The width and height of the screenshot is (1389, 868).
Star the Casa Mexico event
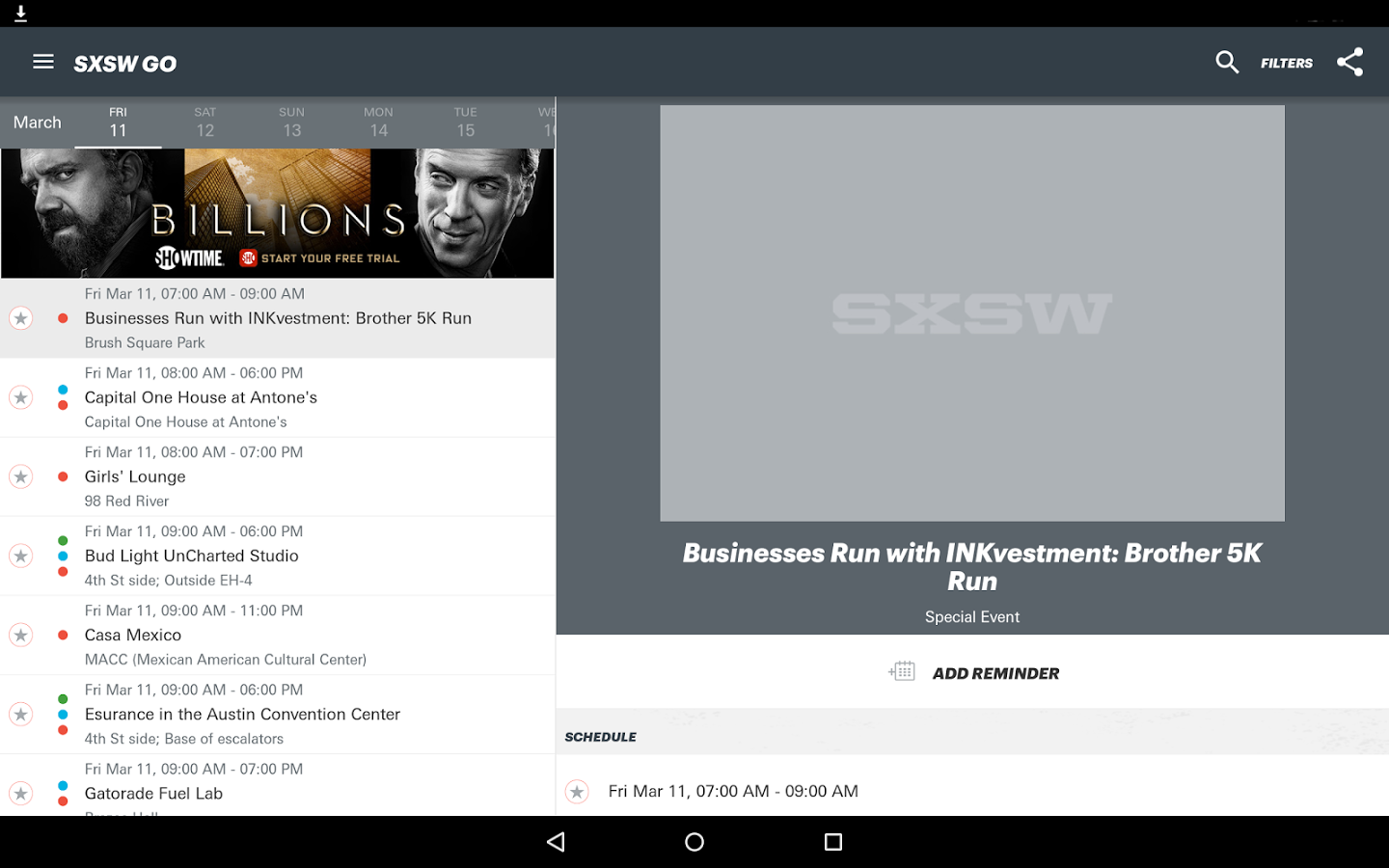click(21, 635)
